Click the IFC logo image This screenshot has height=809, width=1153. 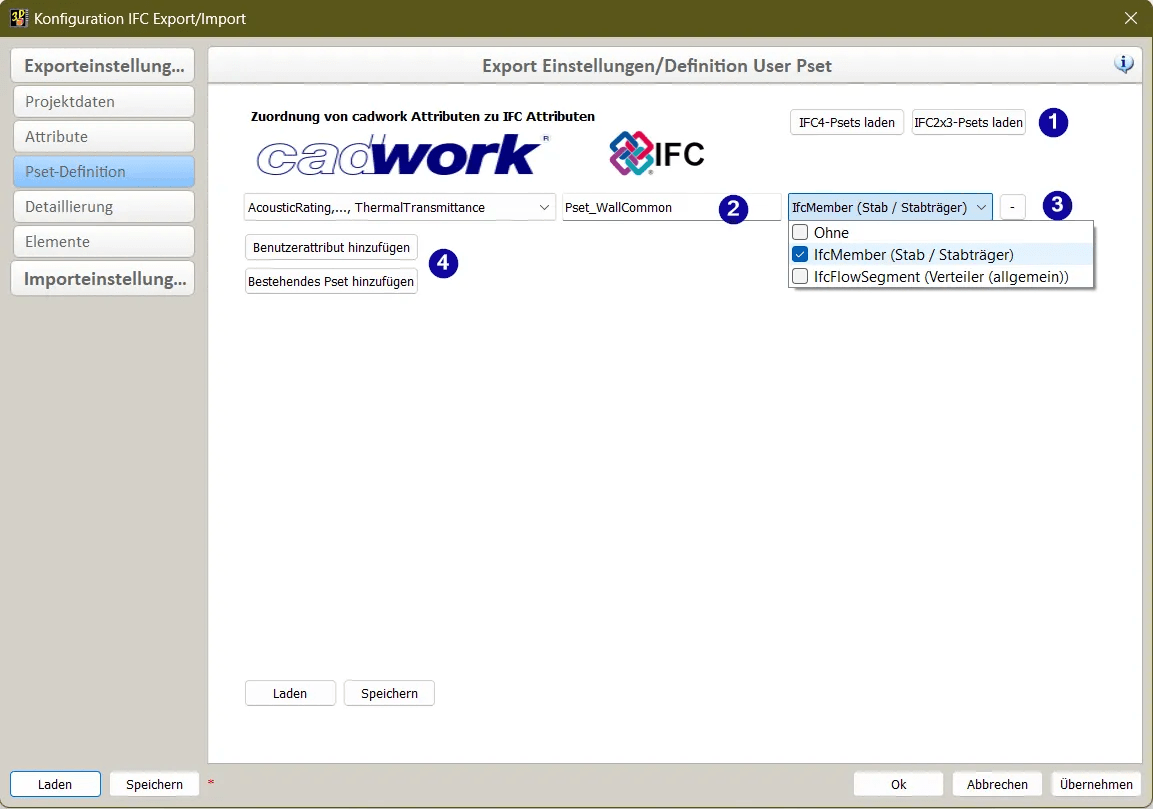pyautogui.click(x=657, y=153)
